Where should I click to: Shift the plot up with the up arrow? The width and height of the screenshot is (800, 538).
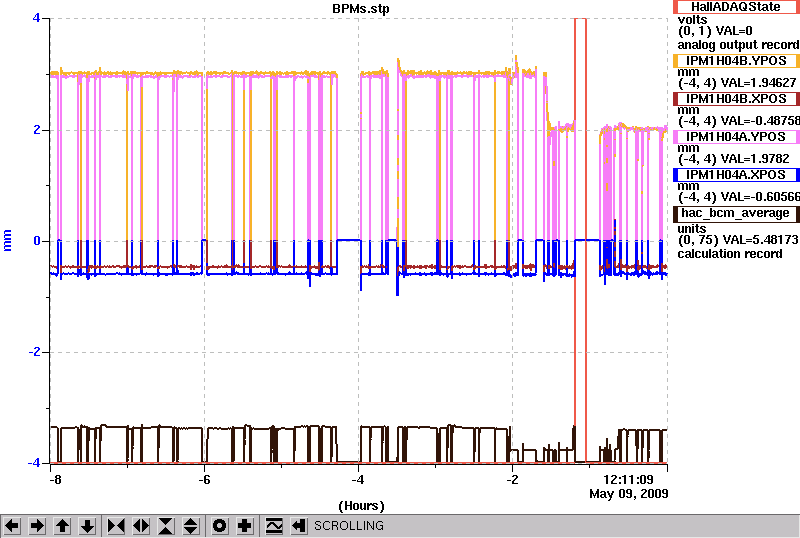(x=63, y=526)
